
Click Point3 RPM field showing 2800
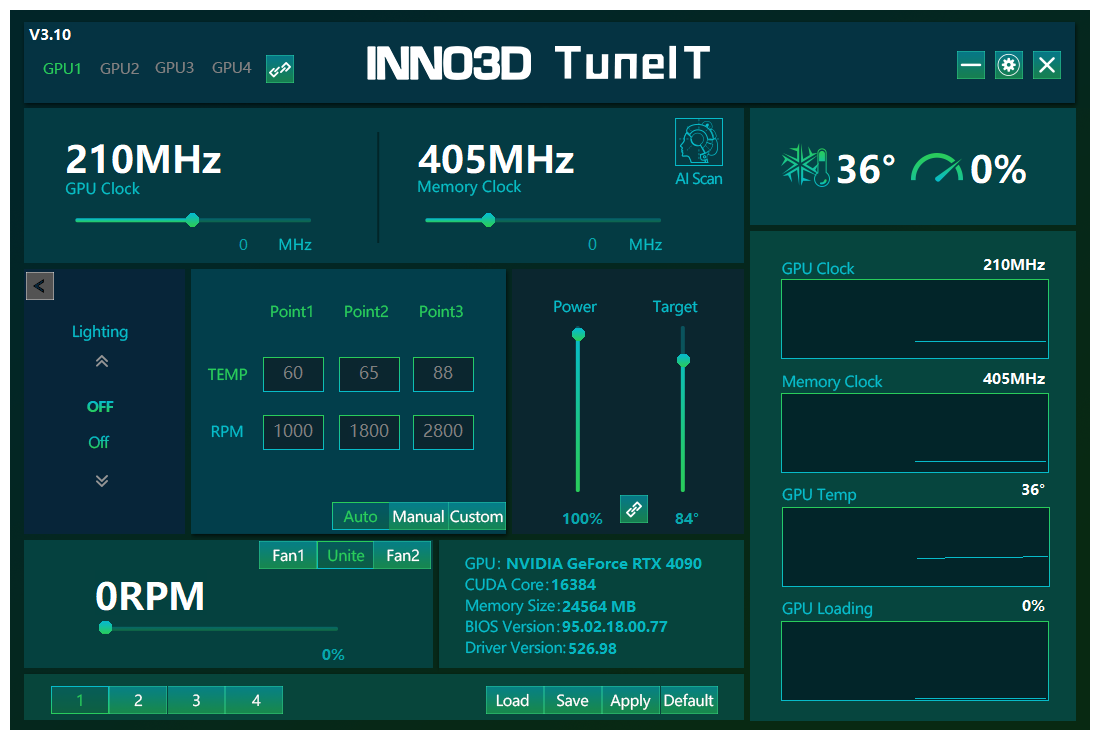pos(443,432)
